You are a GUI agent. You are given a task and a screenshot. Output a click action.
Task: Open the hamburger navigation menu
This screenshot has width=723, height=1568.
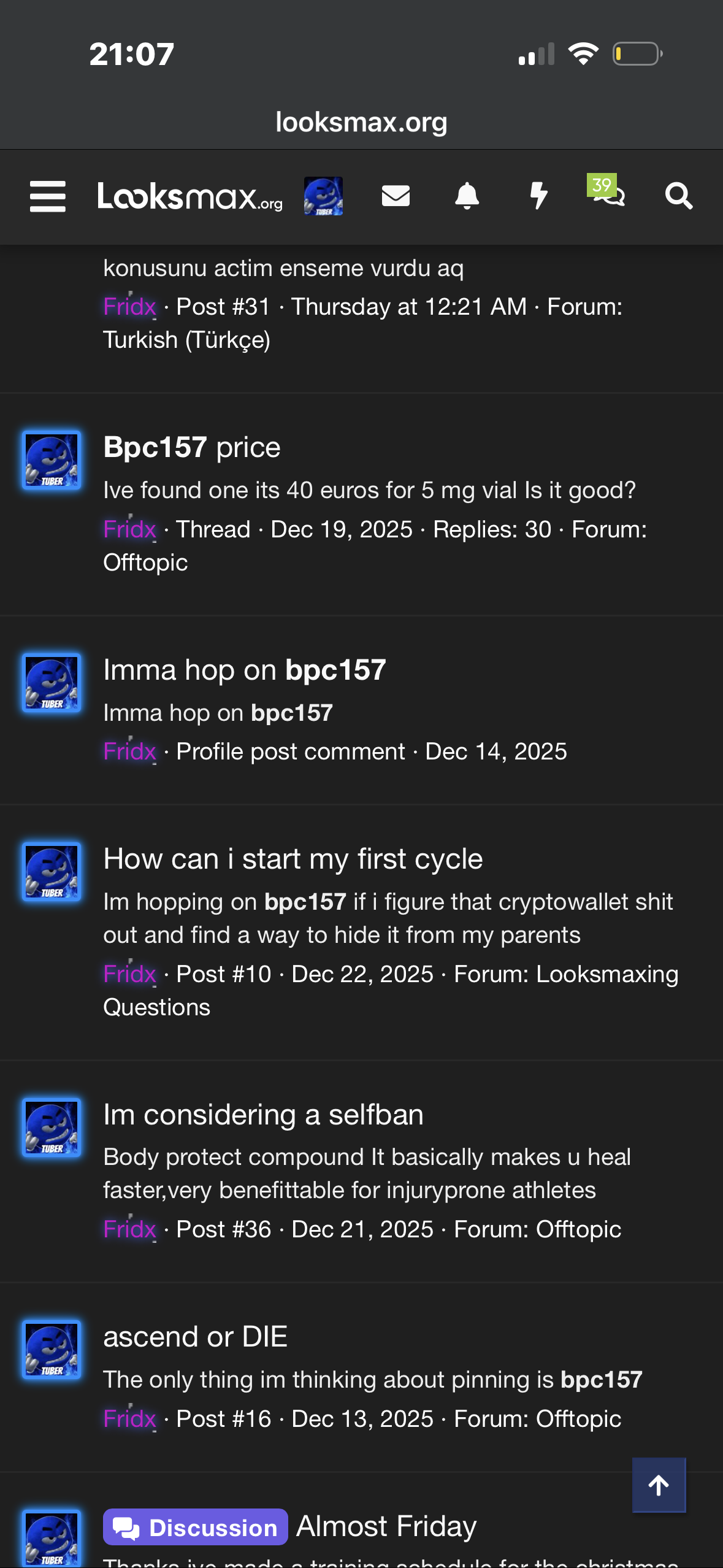point(48,196)
